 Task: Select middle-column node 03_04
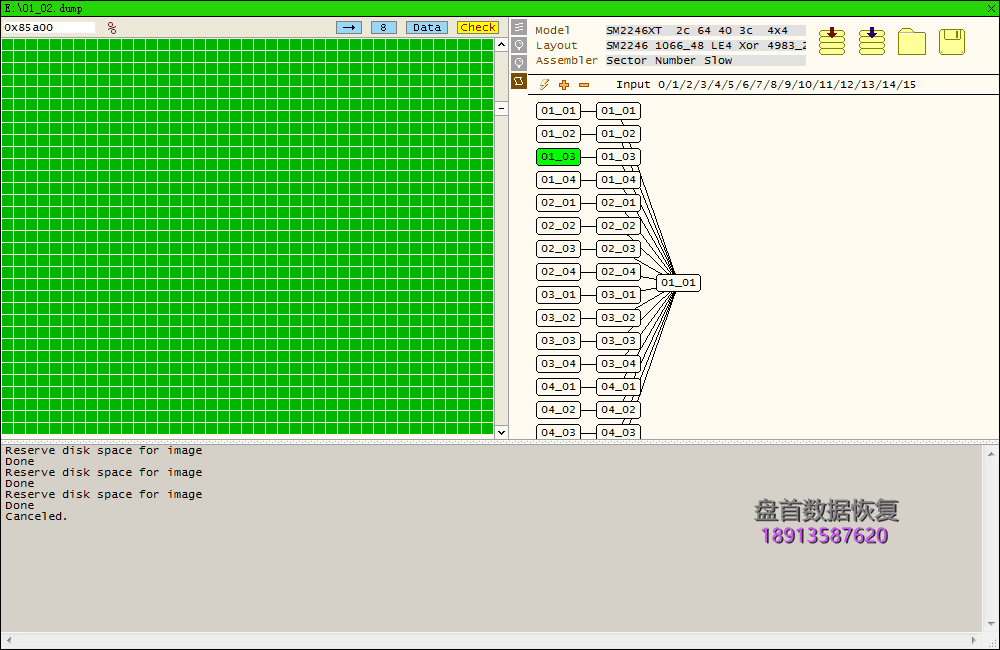pyautogui.click(x=618, y=364)
